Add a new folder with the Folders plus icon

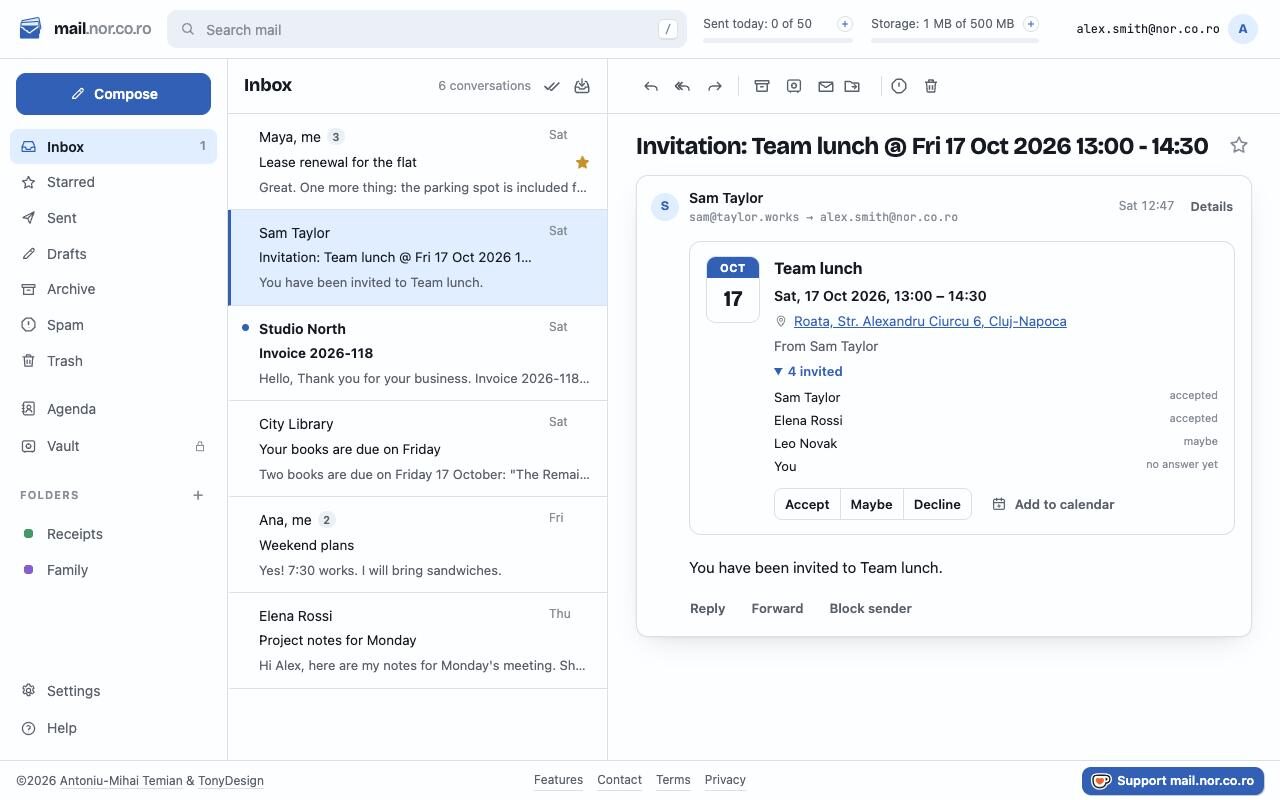(198, 495)
